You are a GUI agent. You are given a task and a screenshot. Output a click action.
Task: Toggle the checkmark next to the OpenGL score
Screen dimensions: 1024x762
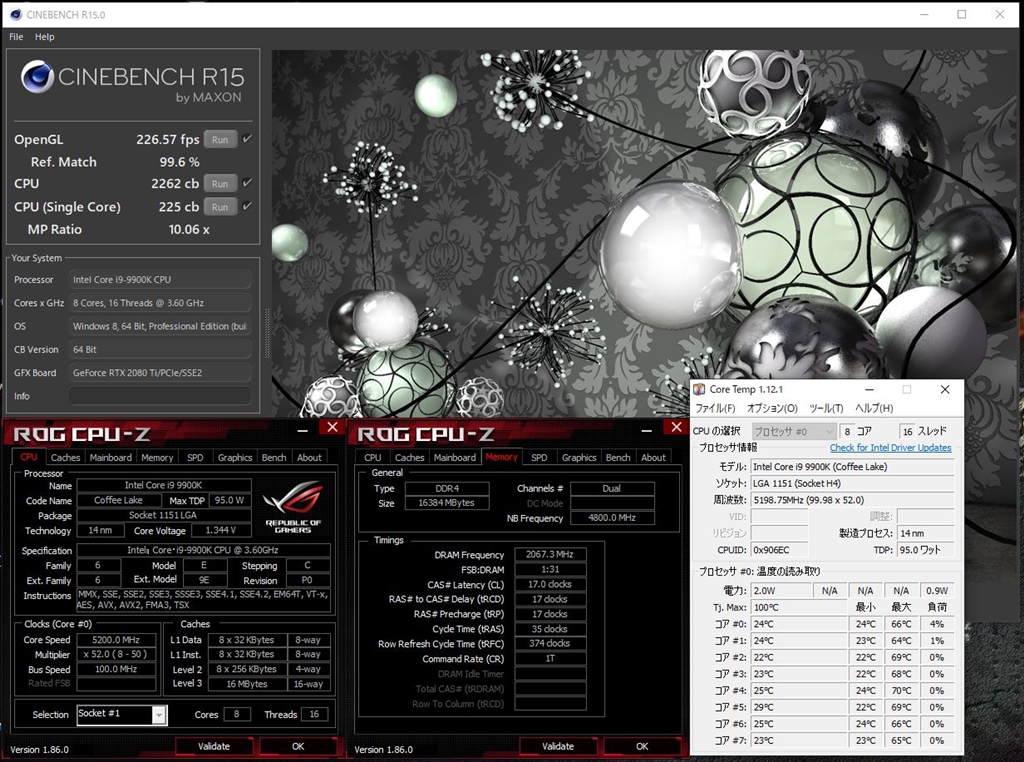248,139
